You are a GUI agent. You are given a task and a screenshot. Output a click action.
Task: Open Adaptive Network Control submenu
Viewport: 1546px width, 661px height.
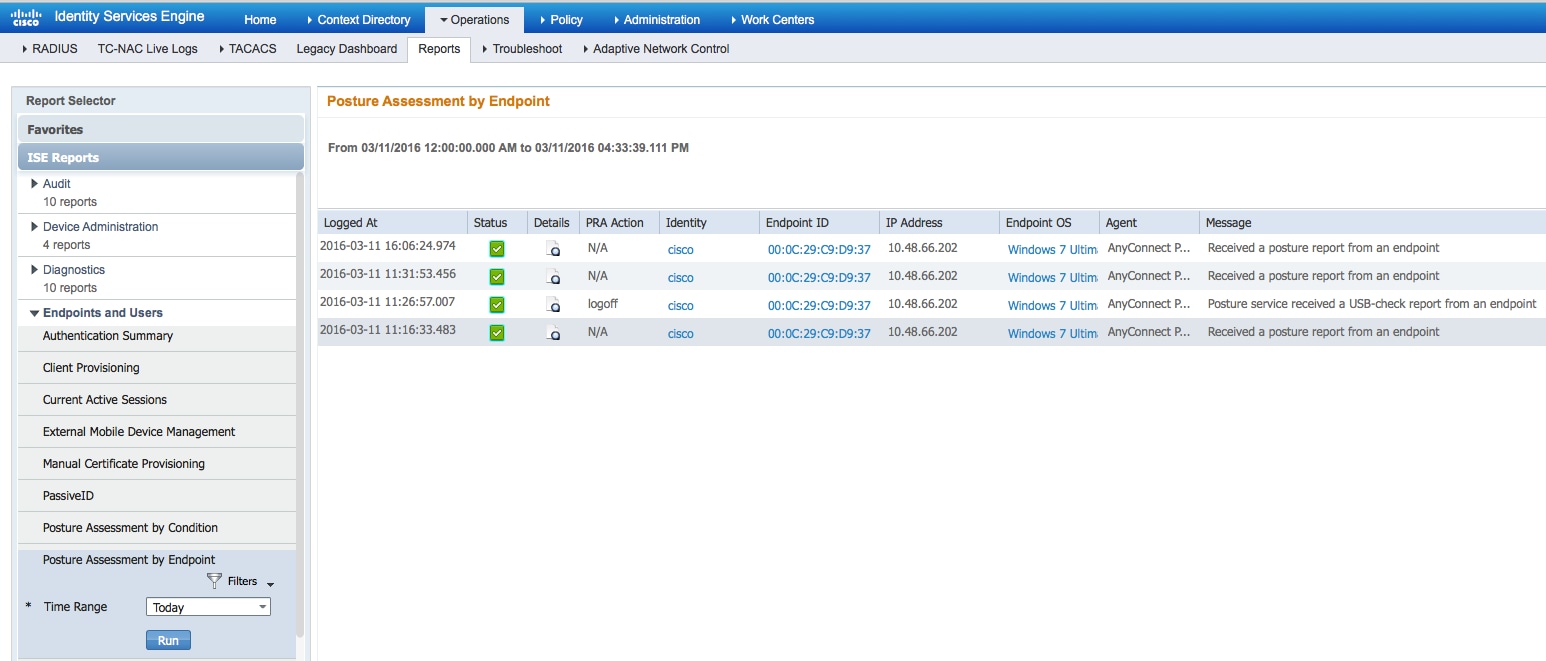click(x=656, y=48)
